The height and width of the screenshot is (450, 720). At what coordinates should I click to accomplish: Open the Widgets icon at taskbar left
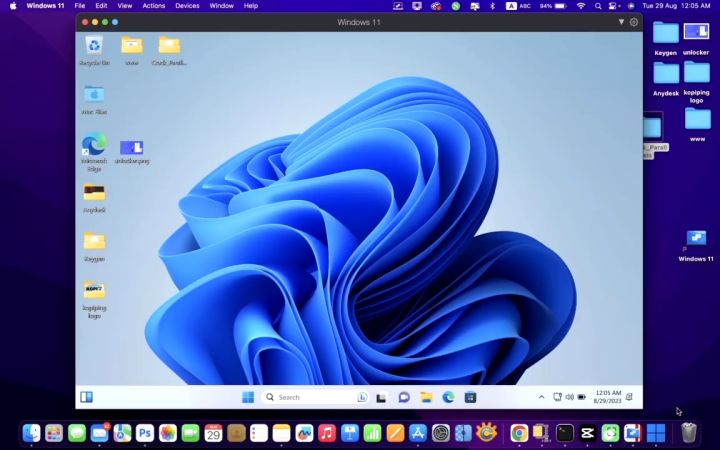point(86,397)
